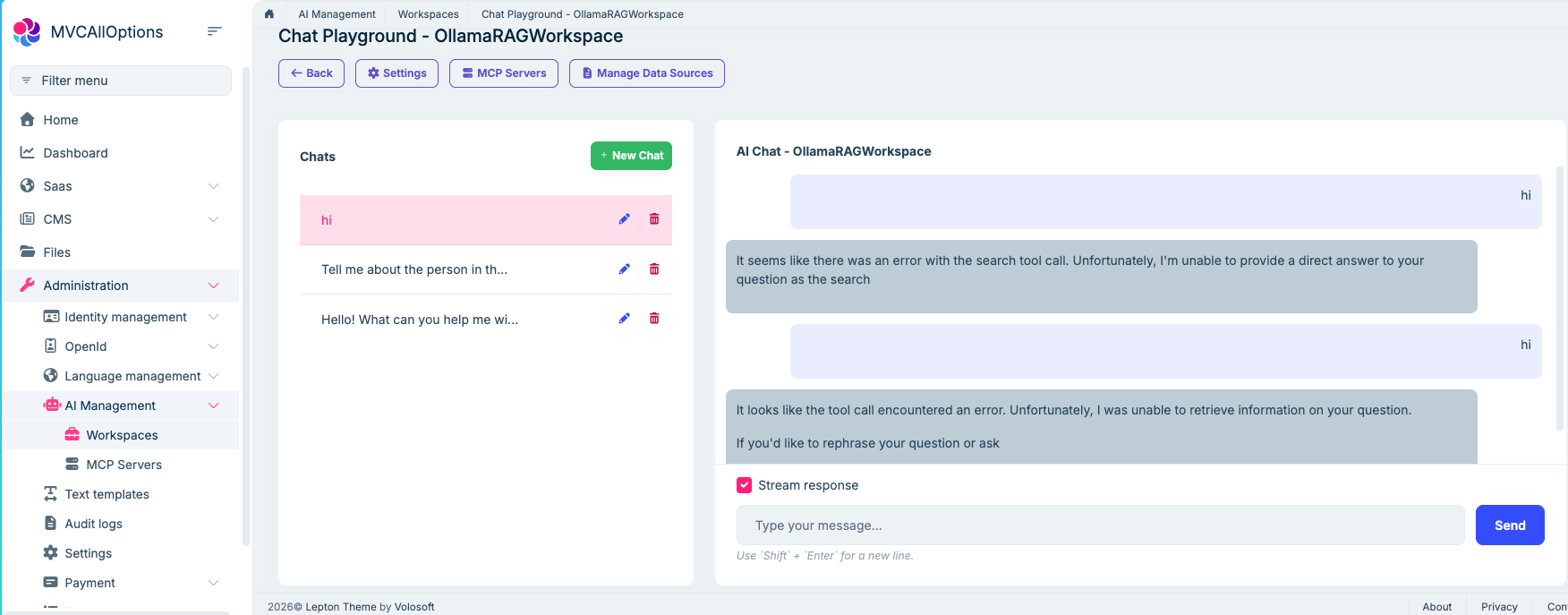
Task: Open Dashboard via chart icon in sidebar
Action: point(28,153)
